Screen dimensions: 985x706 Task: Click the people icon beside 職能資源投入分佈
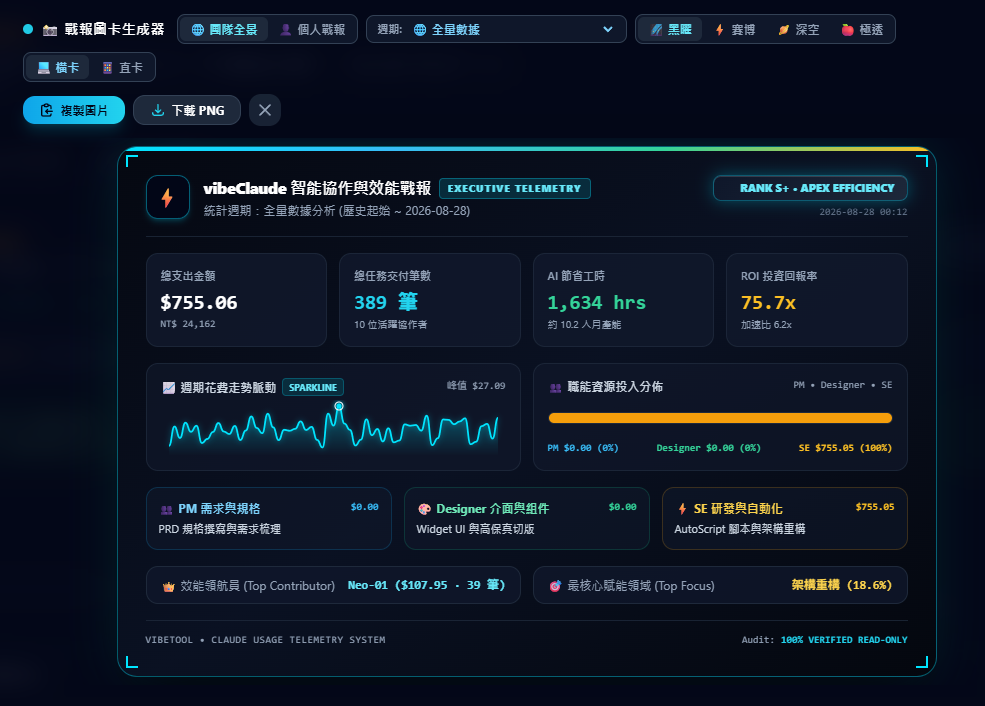(555, 388)
